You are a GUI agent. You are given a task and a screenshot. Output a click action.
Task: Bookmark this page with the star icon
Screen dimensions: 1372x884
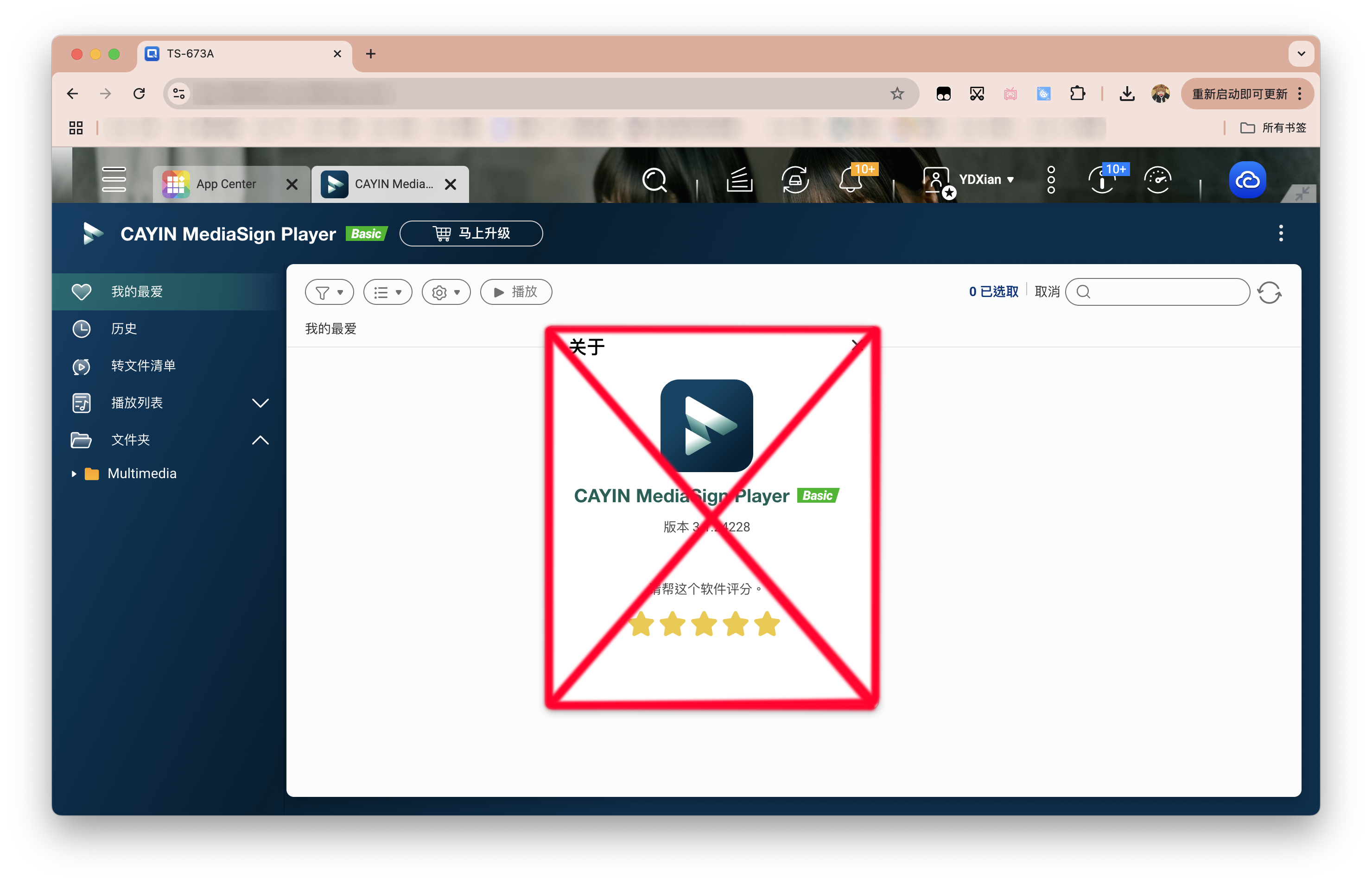tap(897, 94)
